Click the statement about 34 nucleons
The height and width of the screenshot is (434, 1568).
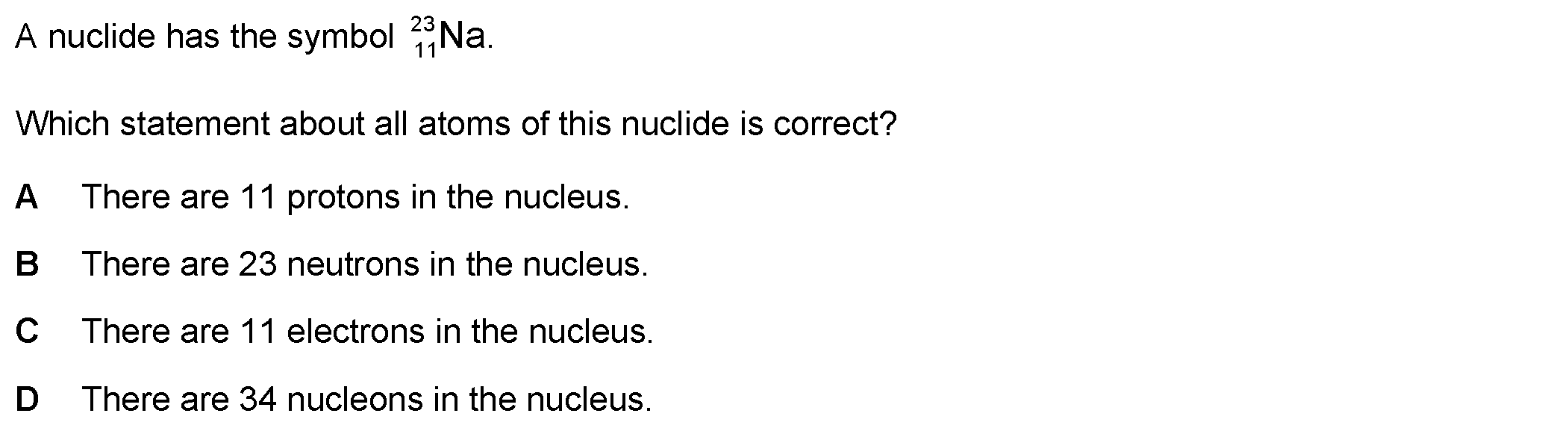click(366, 399)
